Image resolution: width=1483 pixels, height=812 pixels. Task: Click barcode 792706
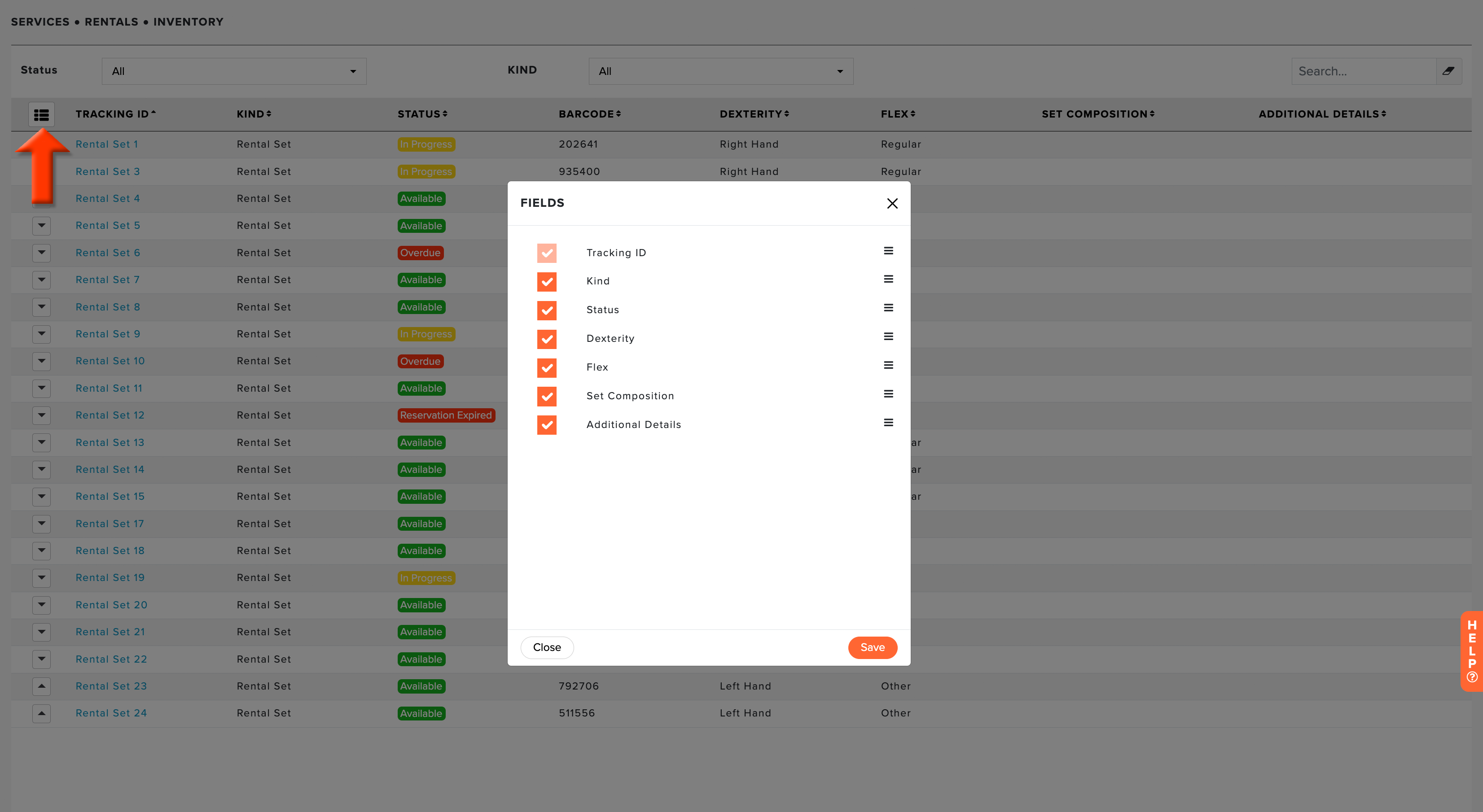pos(579,686)
